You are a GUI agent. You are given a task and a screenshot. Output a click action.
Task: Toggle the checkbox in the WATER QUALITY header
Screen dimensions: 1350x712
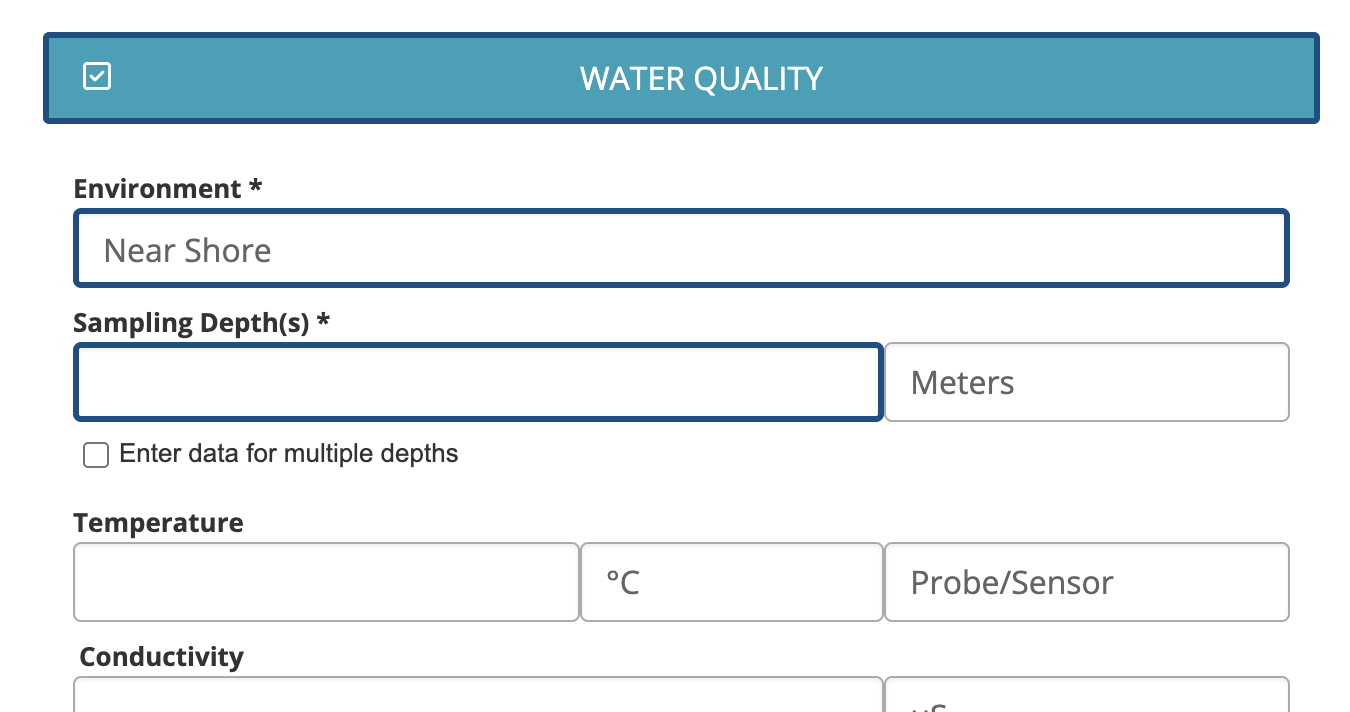coord(97,75)
